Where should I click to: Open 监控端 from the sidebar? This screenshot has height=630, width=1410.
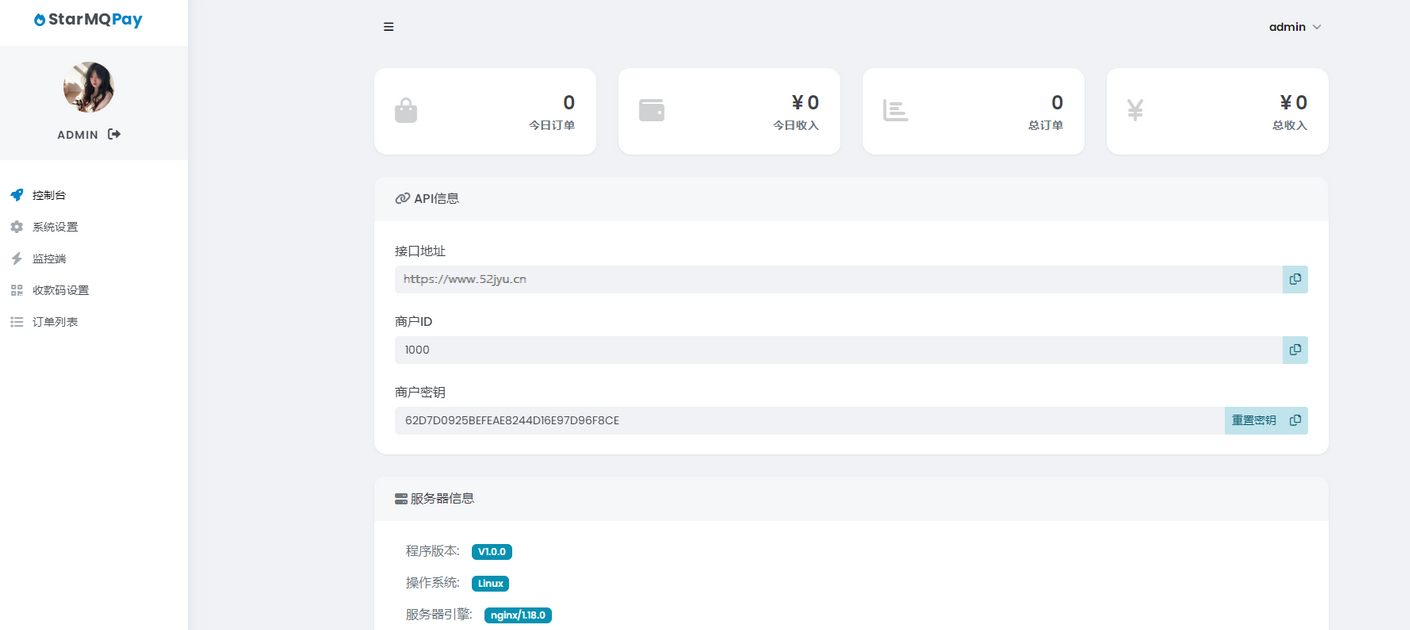click(49, 259)
